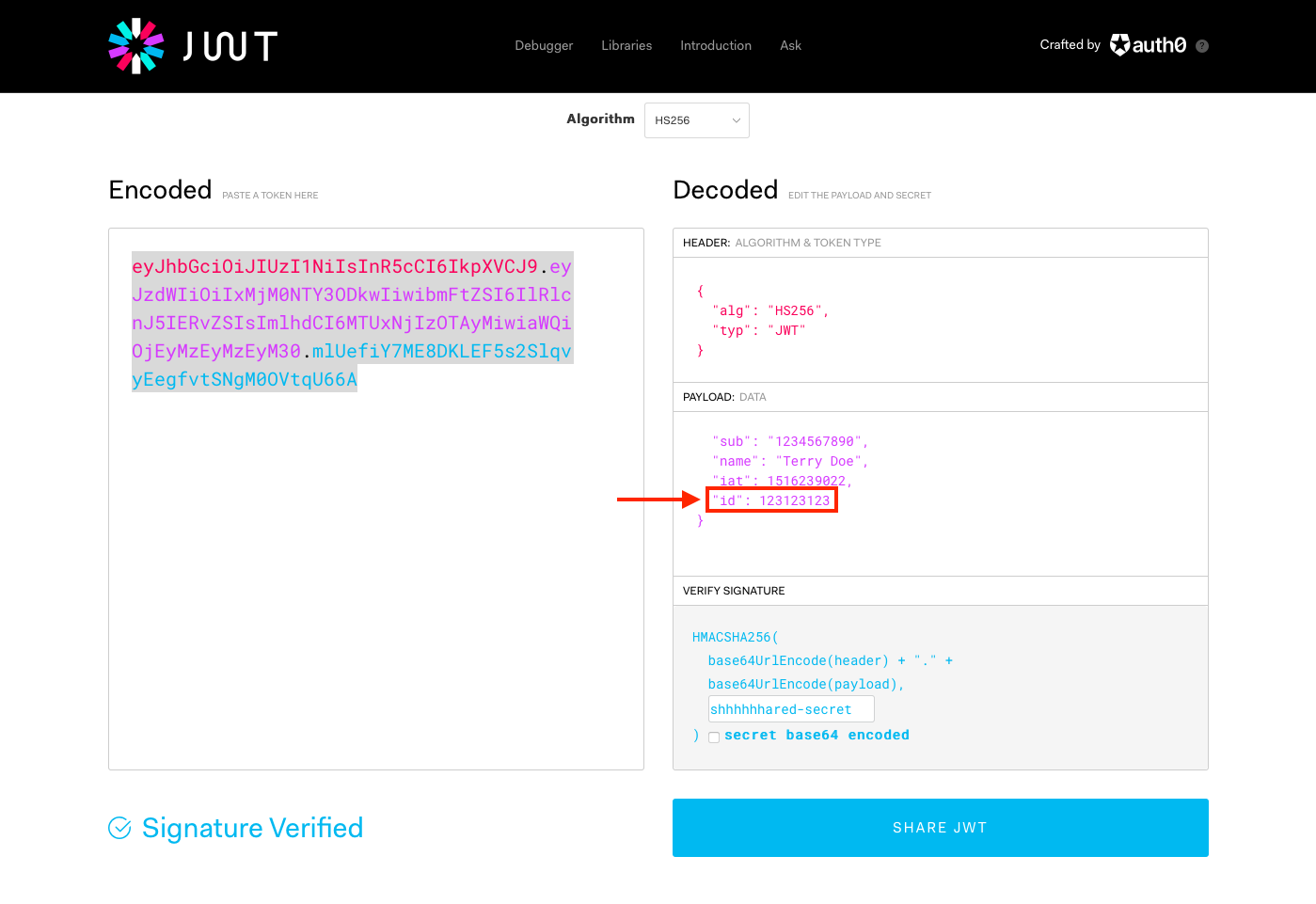Click the Signature Verified checkmark icon
The width and height of the screenshot is (1316, 904).
(x=119, y=828)
